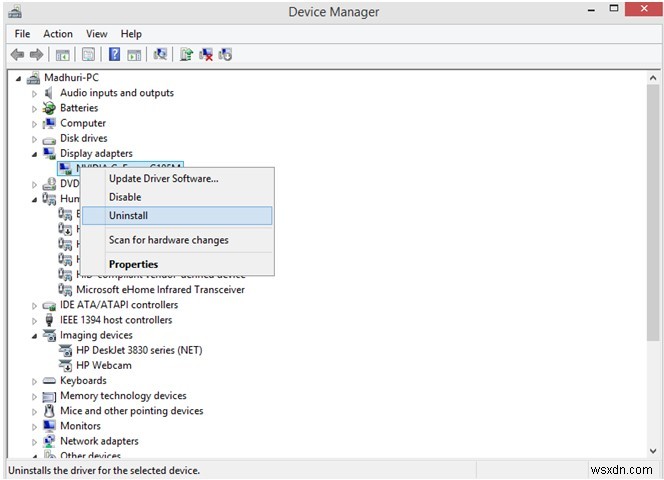The height and width of the screenshot is (480, 664).
Task: Click the Update Driver Software toolbar icon
Action: click(x=186, y=54)
